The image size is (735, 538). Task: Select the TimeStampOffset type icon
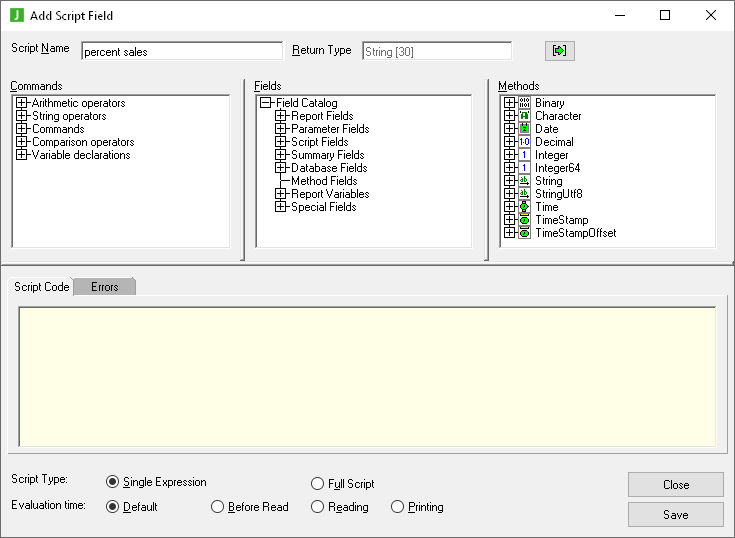click(x=524, y=233)
